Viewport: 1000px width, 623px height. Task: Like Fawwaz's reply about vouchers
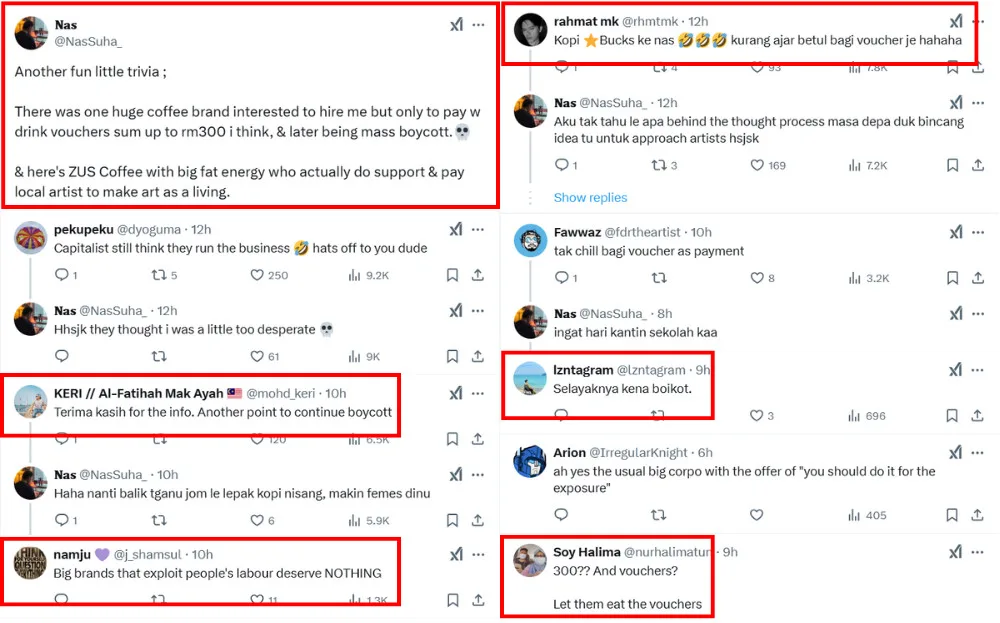[x=757, y=277]
